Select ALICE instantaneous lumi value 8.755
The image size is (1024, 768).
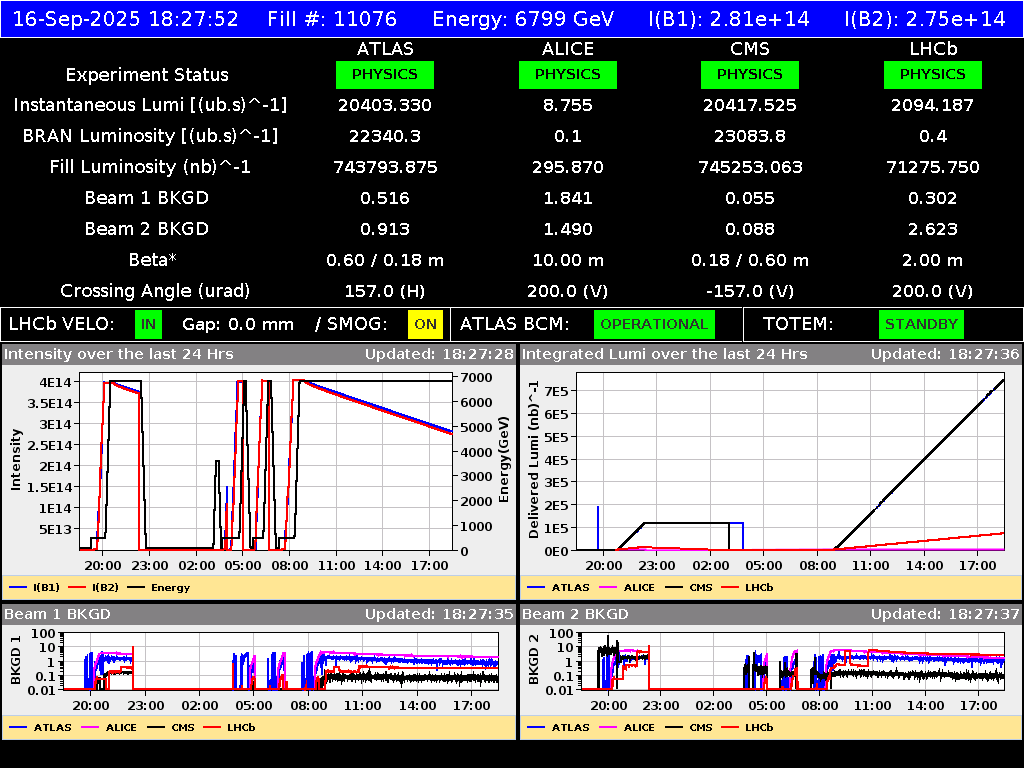(x=568, y=105)
